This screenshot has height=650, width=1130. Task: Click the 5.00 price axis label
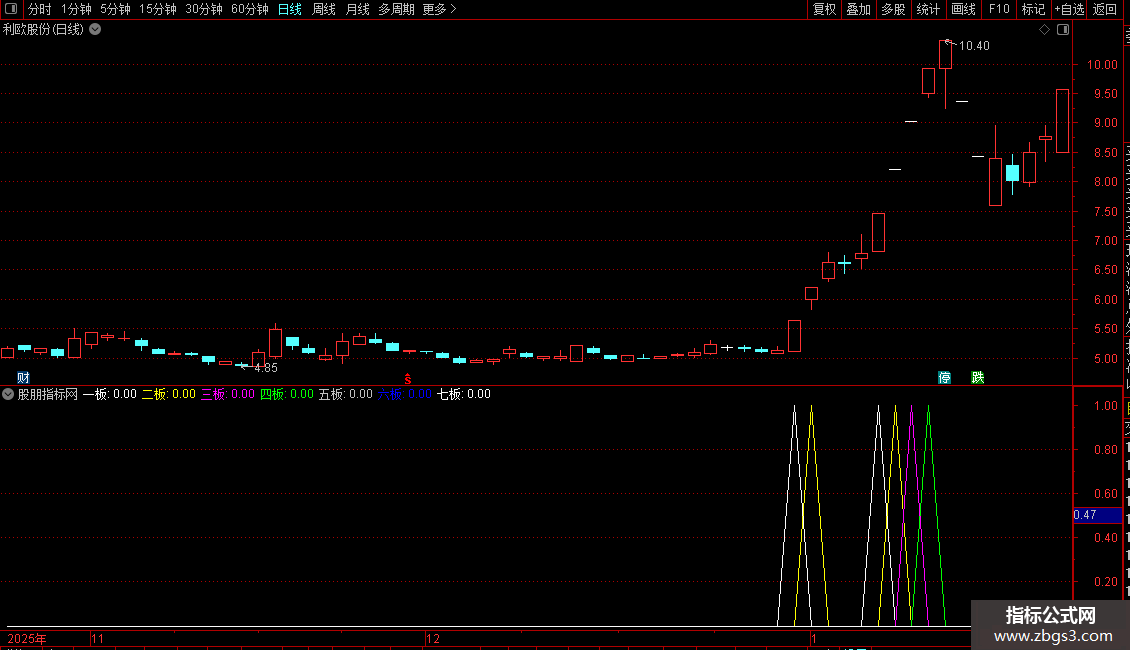tap(1105, 359)
